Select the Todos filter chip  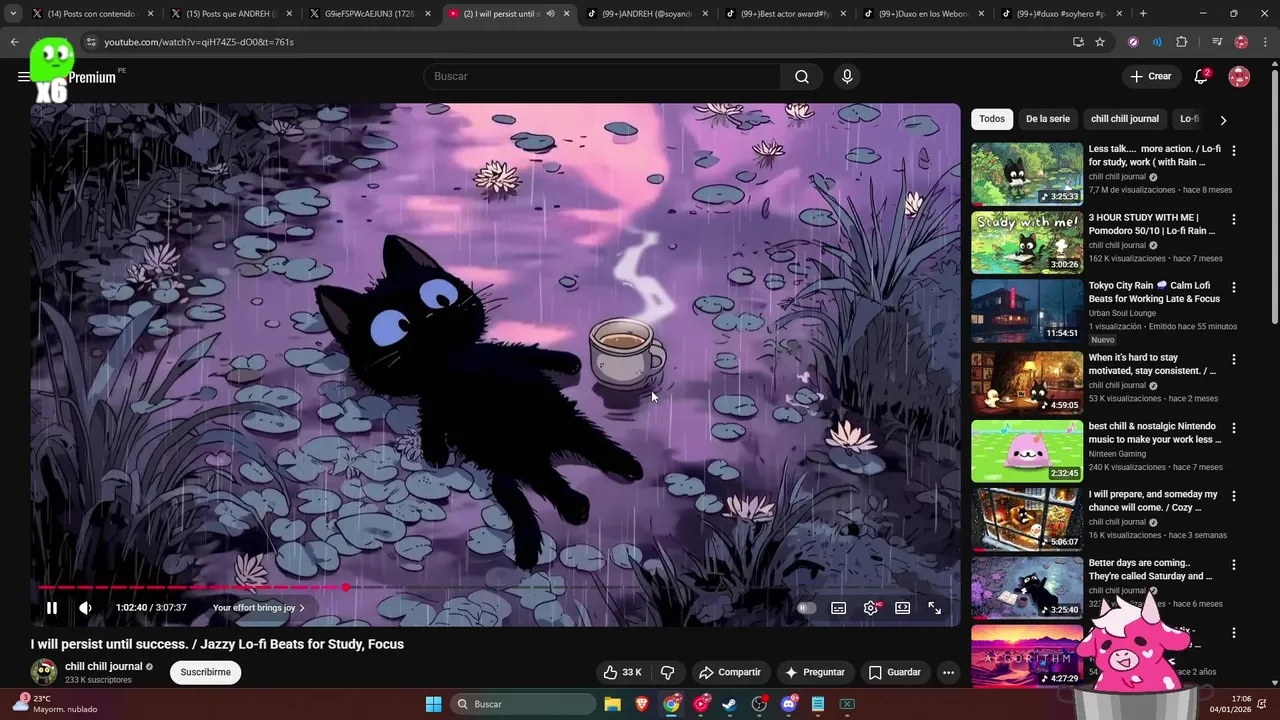(992, 119)
